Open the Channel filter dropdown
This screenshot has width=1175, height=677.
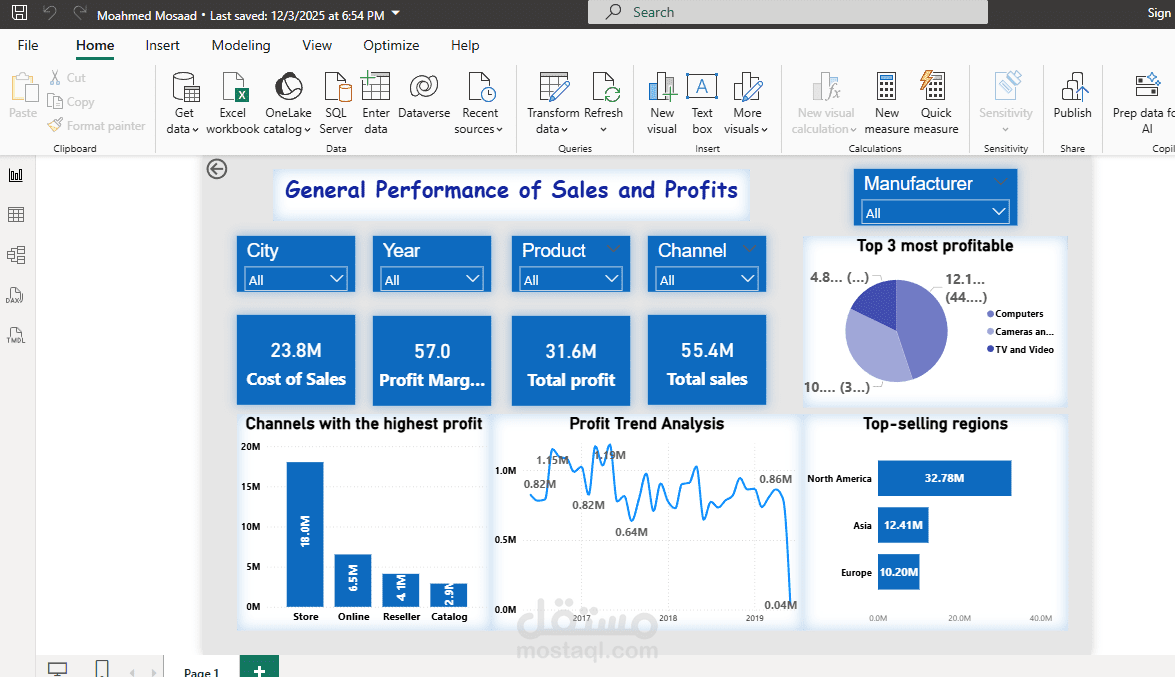748,280
